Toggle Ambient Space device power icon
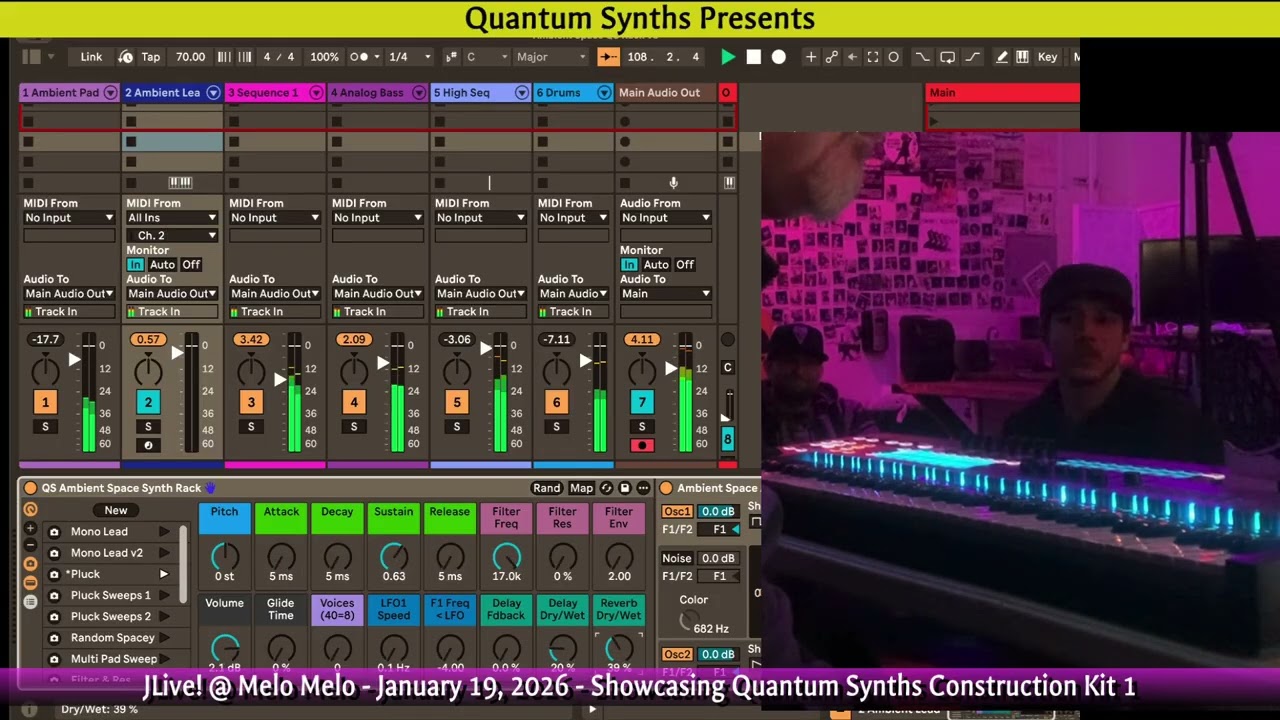 point(666,488)
